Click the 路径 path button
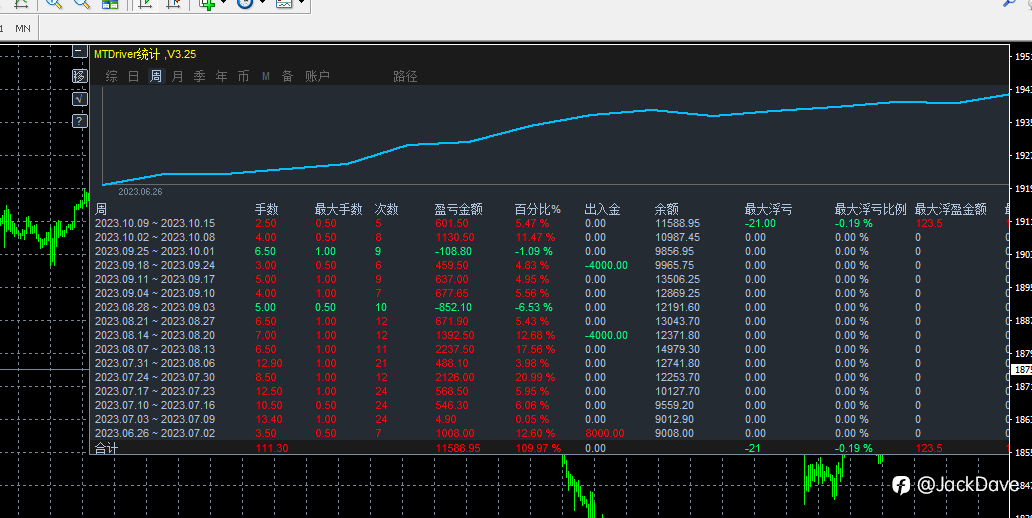This screenshot has height=518, width=1032. pyautogui.click(x=405, y=76)
